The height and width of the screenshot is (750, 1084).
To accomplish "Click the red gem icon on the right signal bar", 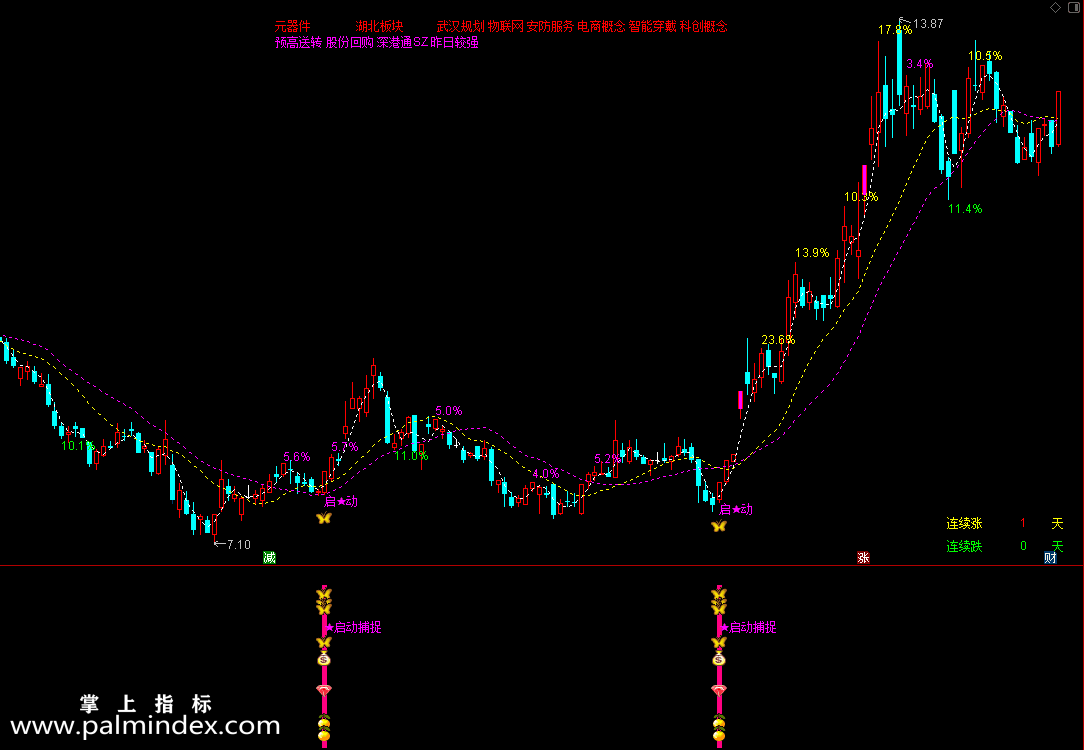I will click(x=719, y=690).
